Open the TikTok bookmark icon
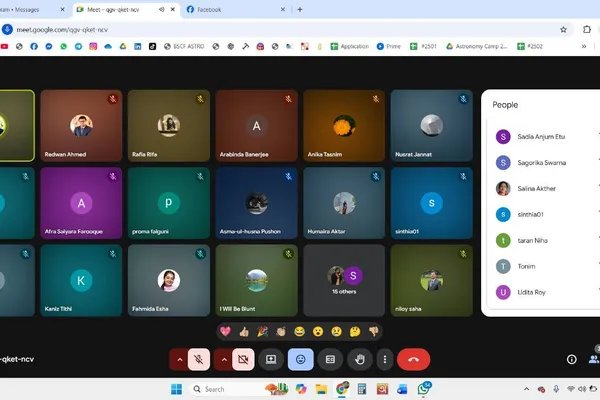 pos(152,46)
